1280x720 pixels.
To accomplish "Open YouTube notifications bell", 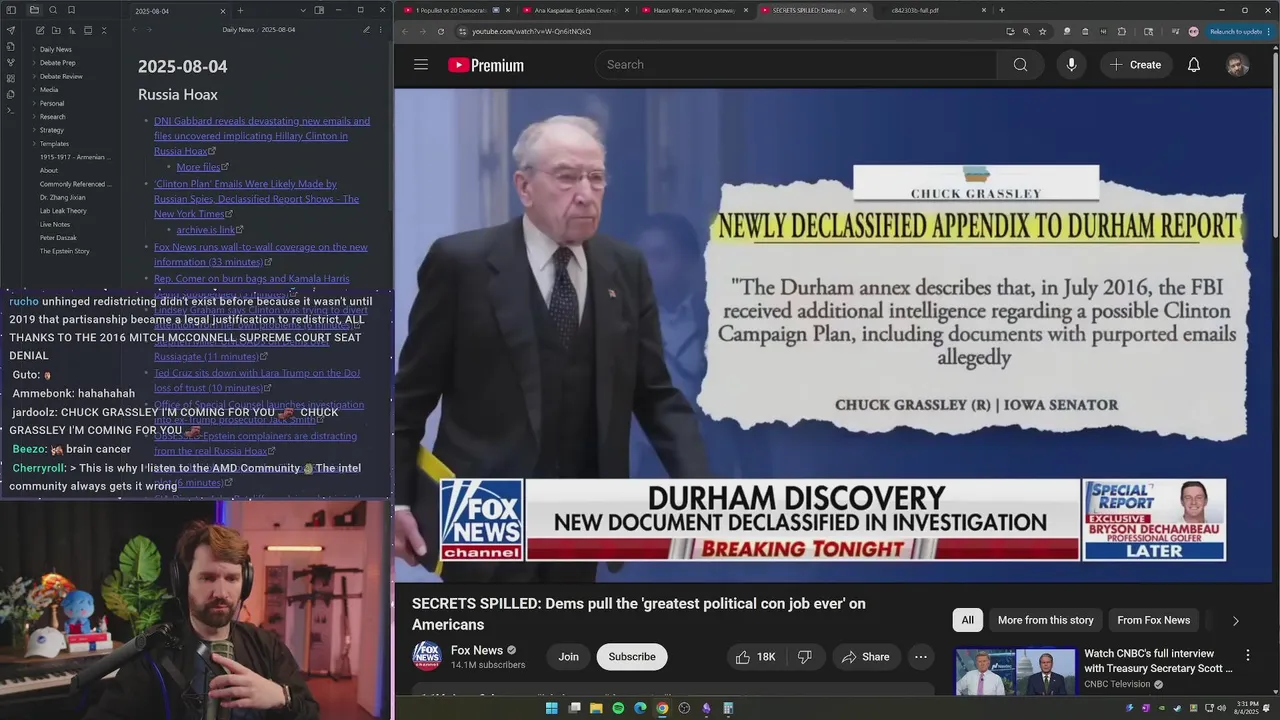I will click(1193, 65).
